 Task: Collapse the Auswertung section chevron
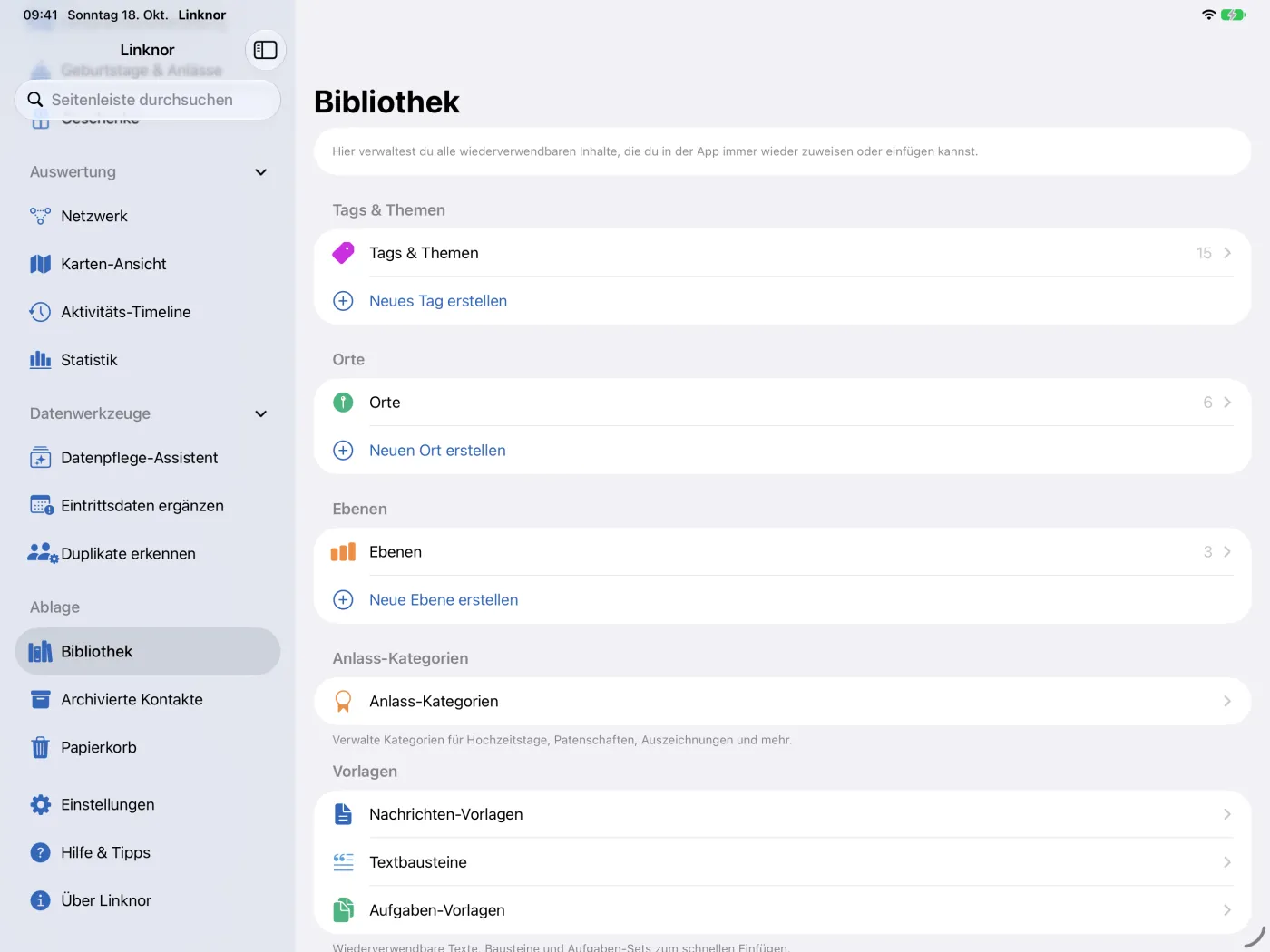261,172
